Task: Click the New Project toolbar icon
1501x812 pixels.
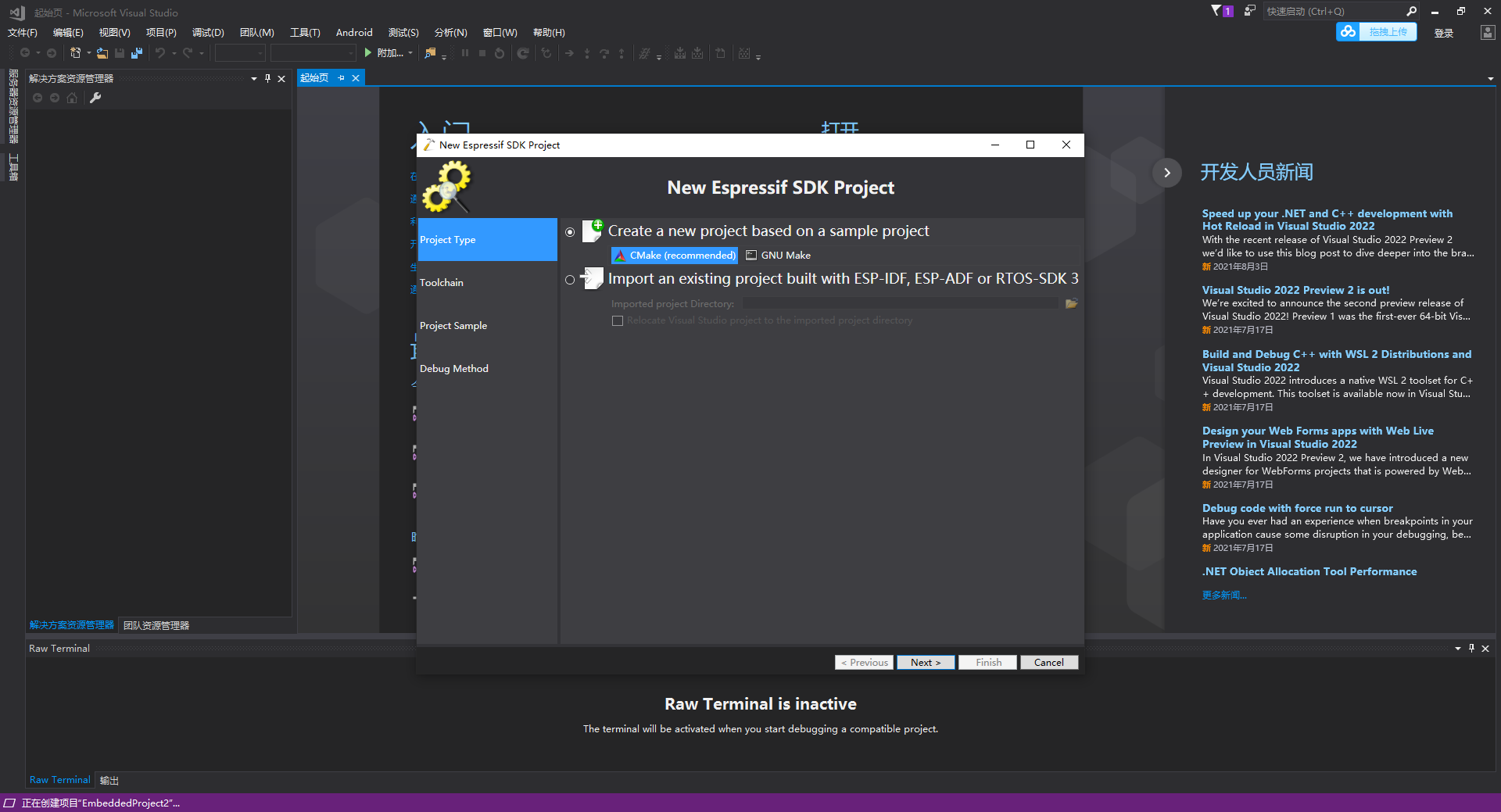Action: (x=75, y=53)
